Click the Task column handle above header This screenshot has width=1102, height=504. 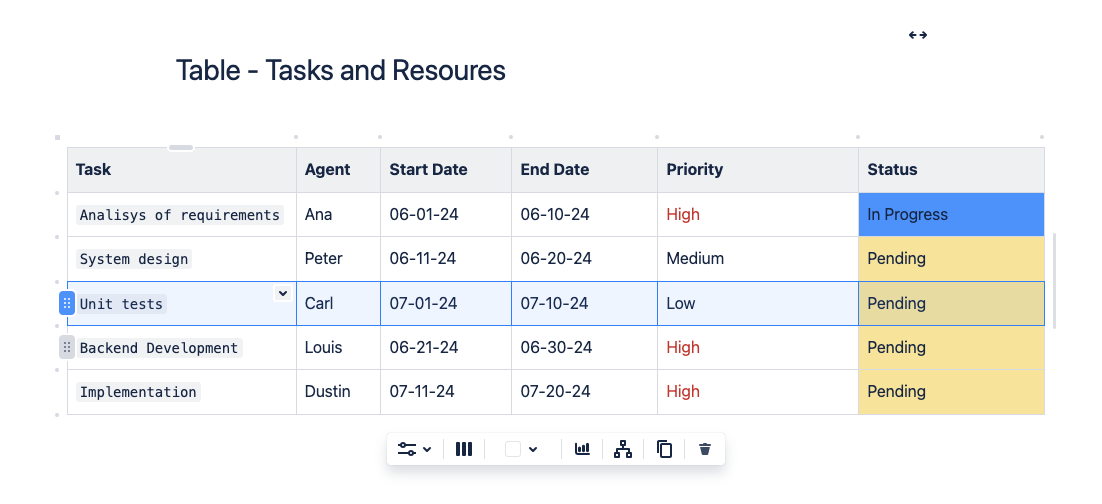(181, 148)
